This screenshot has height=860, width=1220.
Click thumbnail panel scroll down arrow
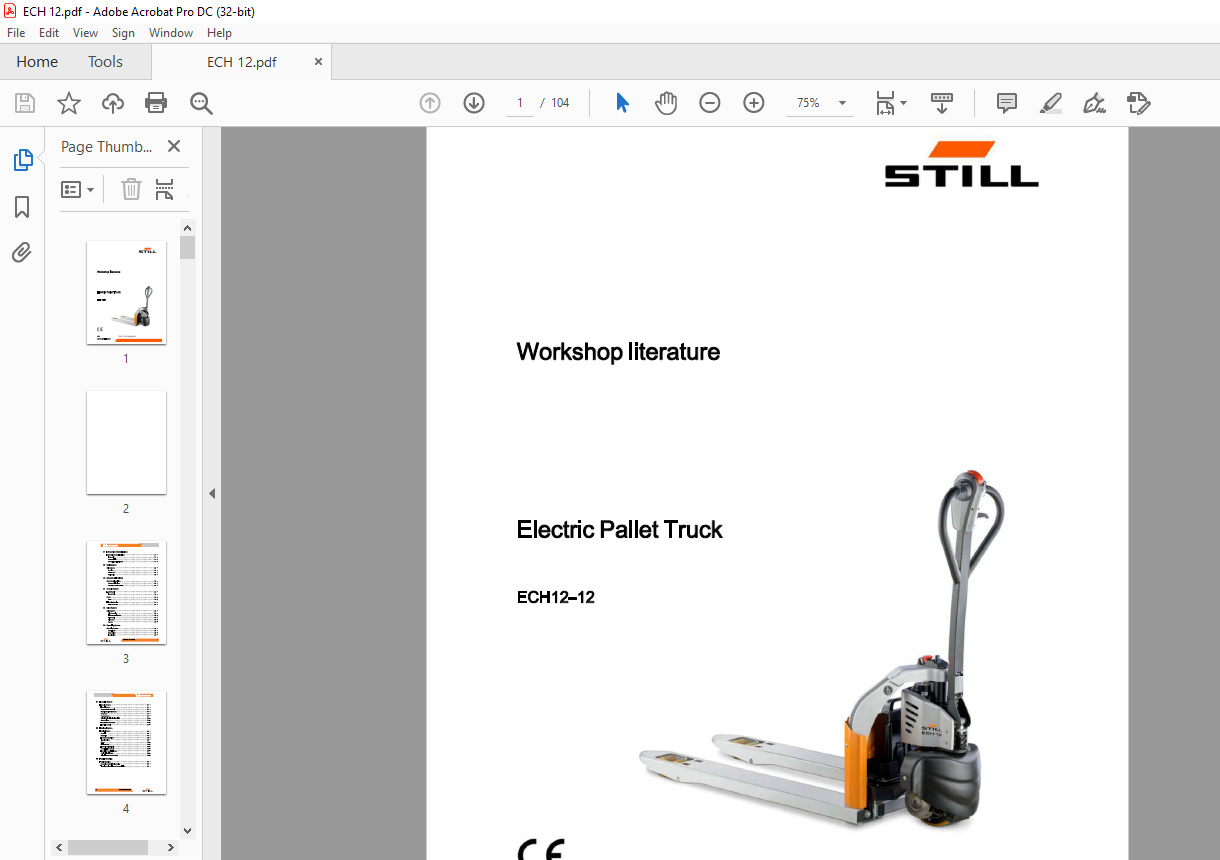[x=187, y=830]
